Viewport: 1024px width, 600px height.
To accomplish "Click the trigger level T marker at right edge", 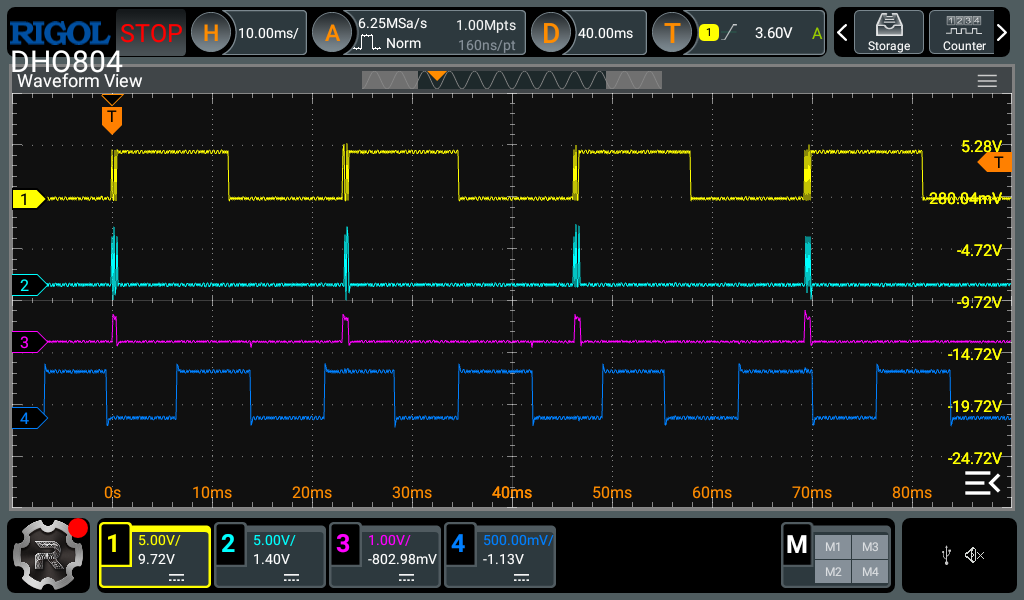I will (995, 163).
